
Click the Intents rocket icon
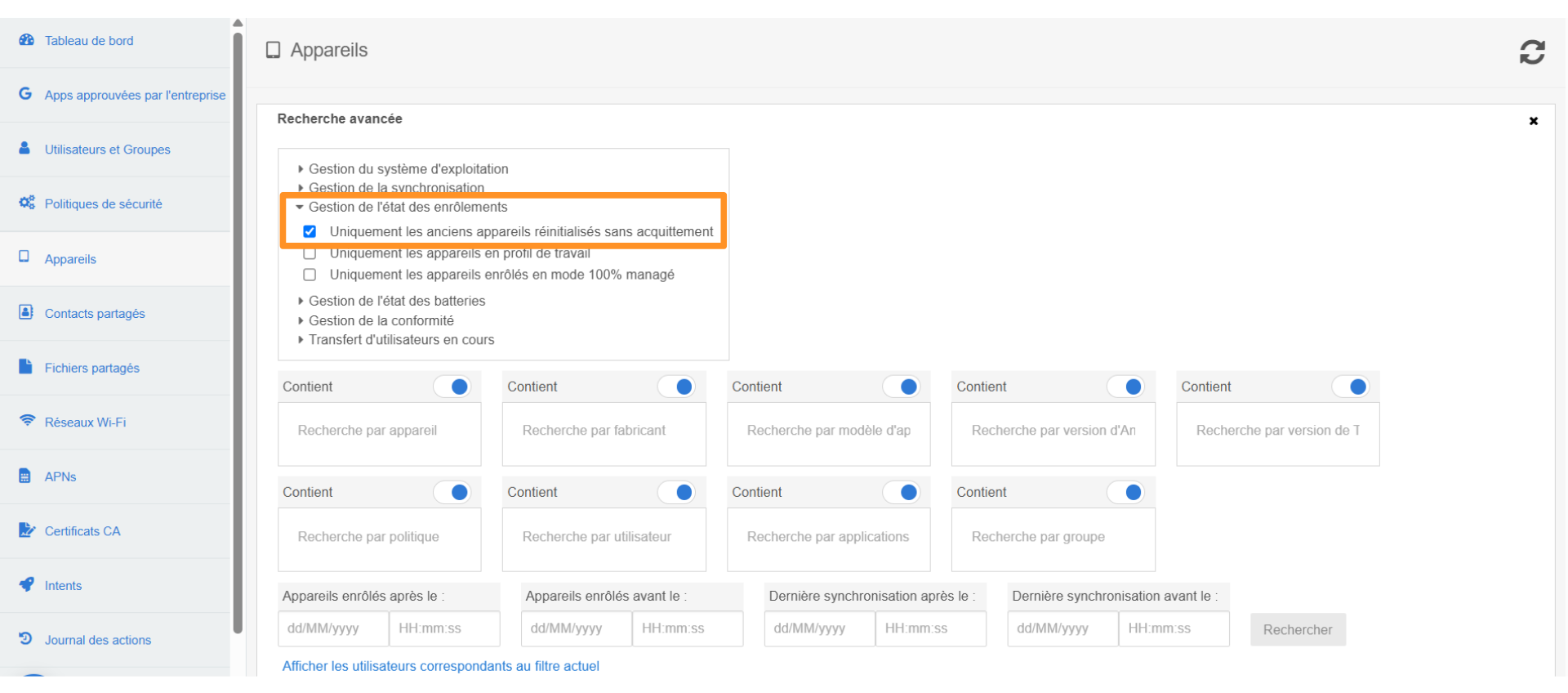coord(26,584)
